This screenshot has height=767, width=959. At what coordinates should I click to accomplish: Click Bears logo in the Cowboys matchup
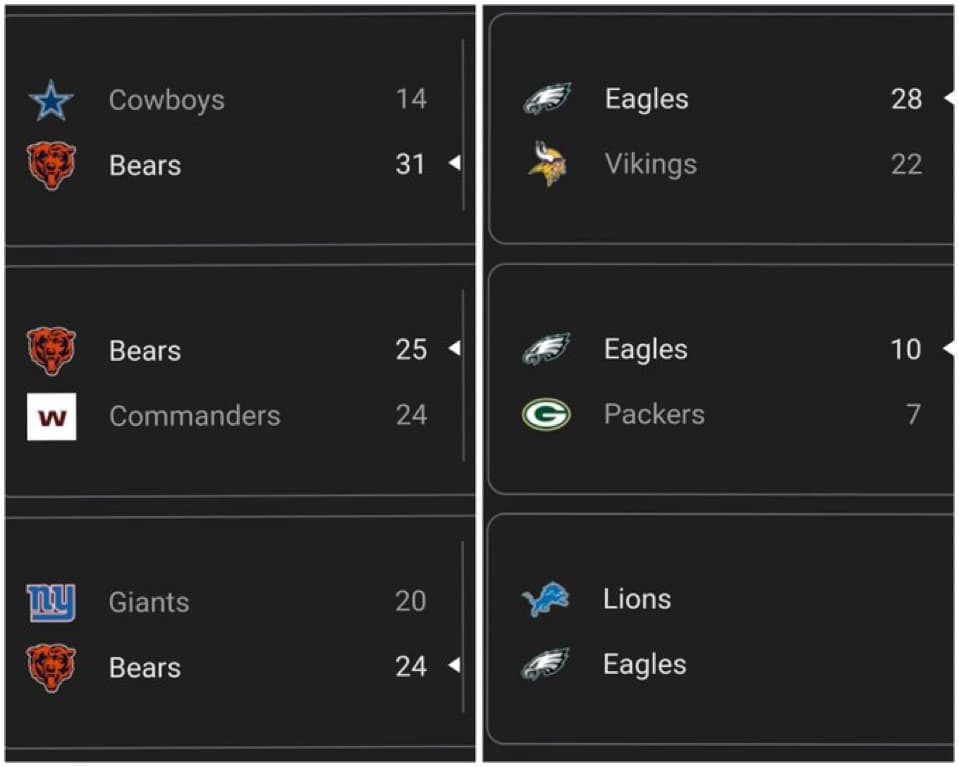51,165
